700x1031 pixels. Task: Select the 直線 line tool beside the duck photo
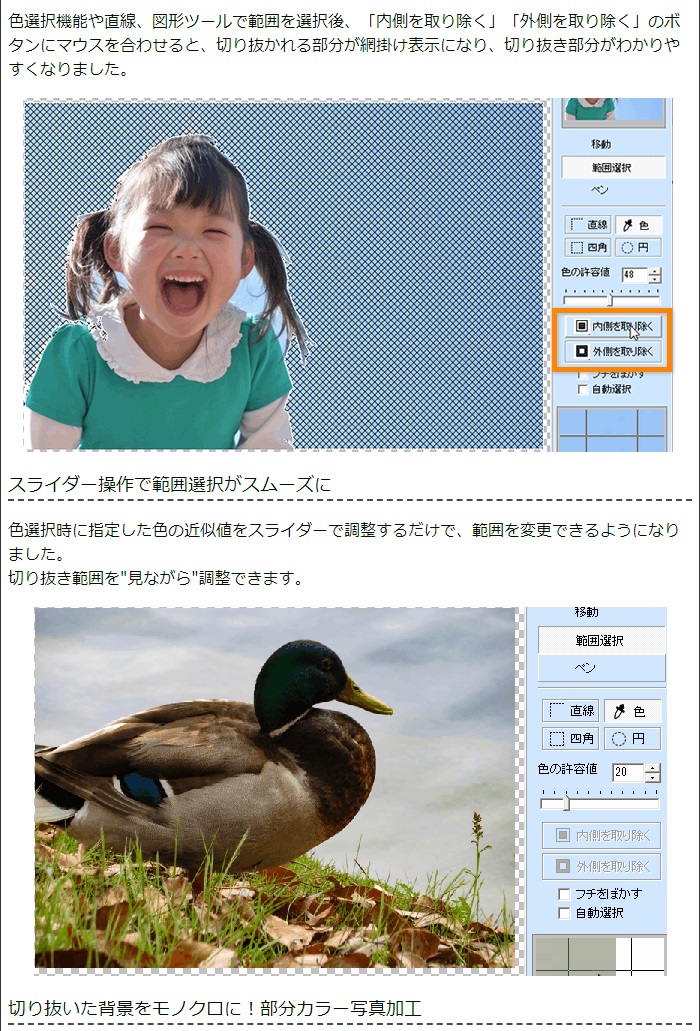(x=571, y=711)
